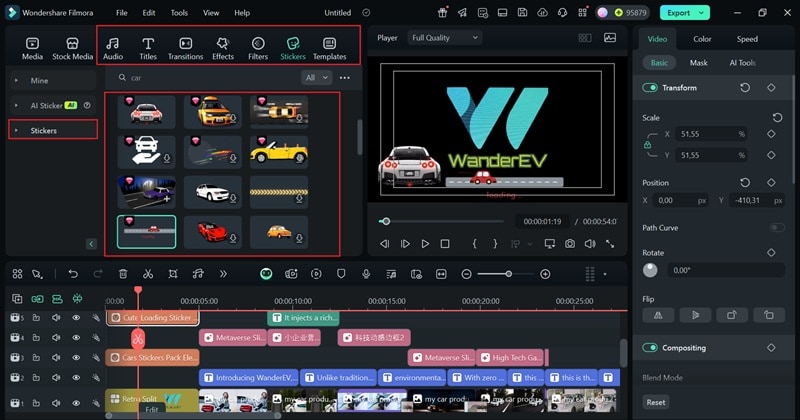Click the Rotate dial knob
Image resolution: width=800 pixels, height=420 pixels.
[x=650, y=270]
